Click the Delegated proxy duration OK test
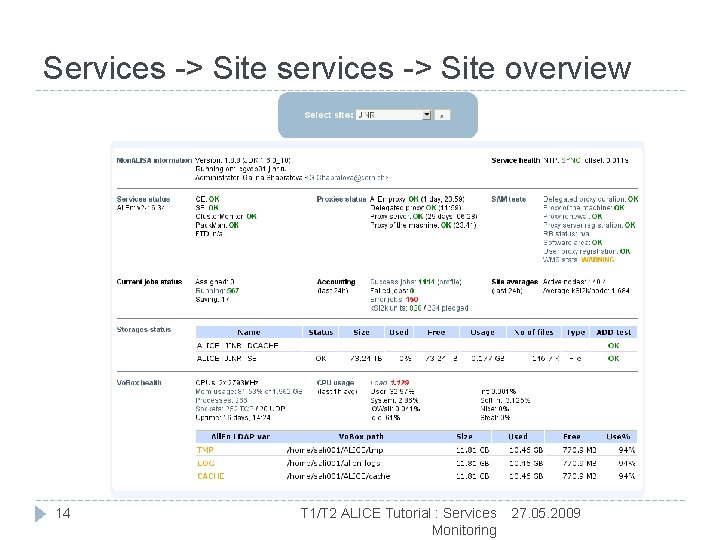This screenshot has width=720, height=540. click(591, 199)
